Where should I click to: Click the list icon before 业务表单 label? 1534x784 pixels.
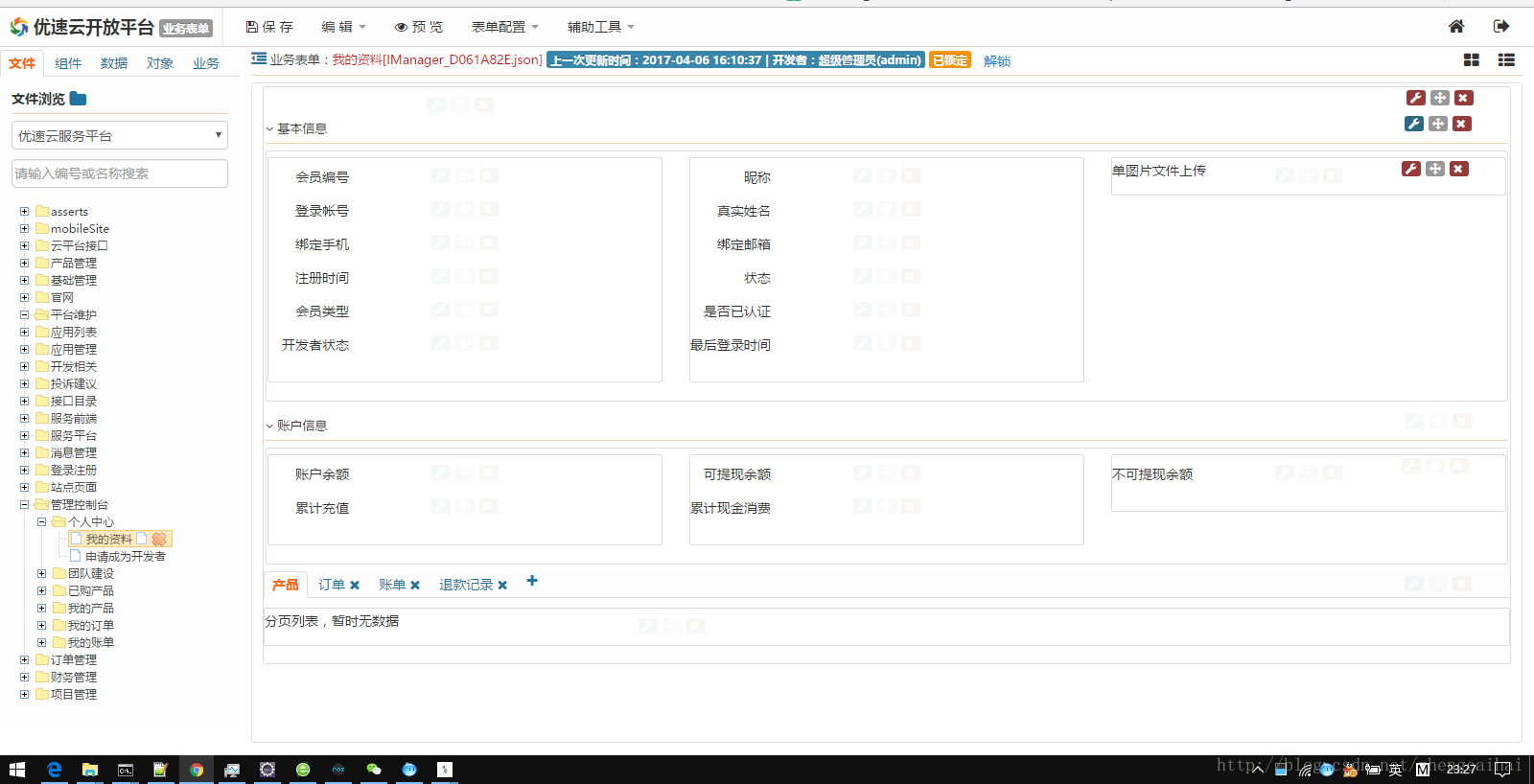coord(259,59)
